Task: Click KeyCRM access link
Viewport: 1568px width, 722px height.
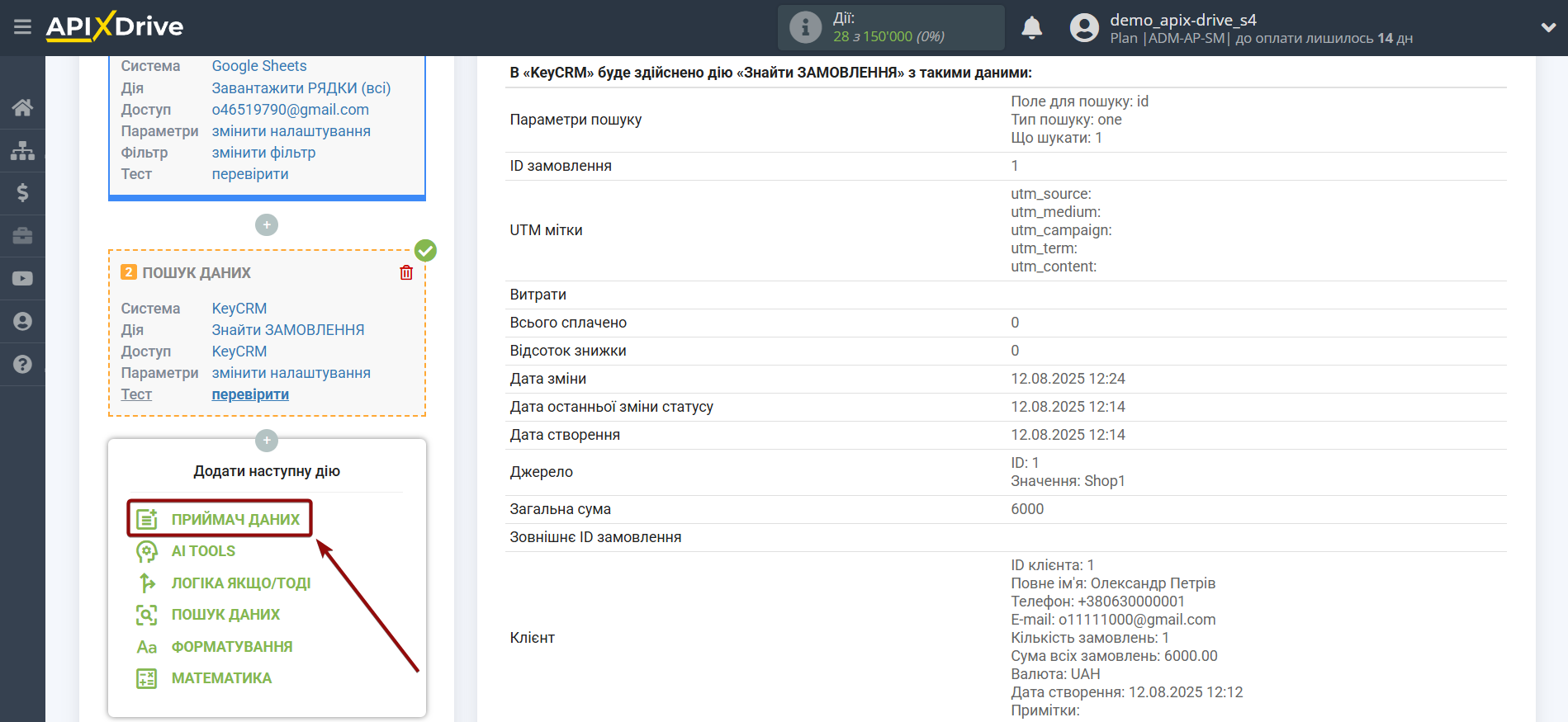Action: click(x=239, y=352)
